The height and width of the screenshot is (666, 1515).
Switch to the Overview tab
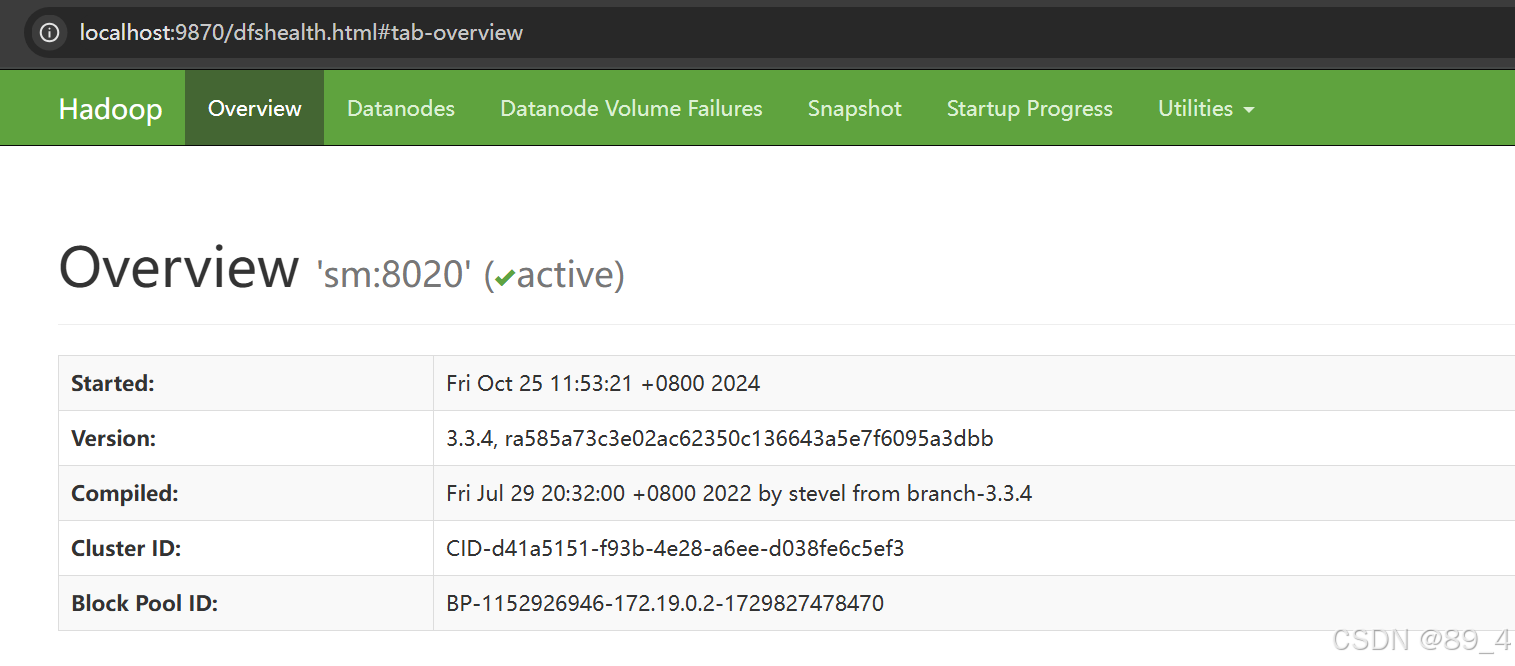(254, 108)
